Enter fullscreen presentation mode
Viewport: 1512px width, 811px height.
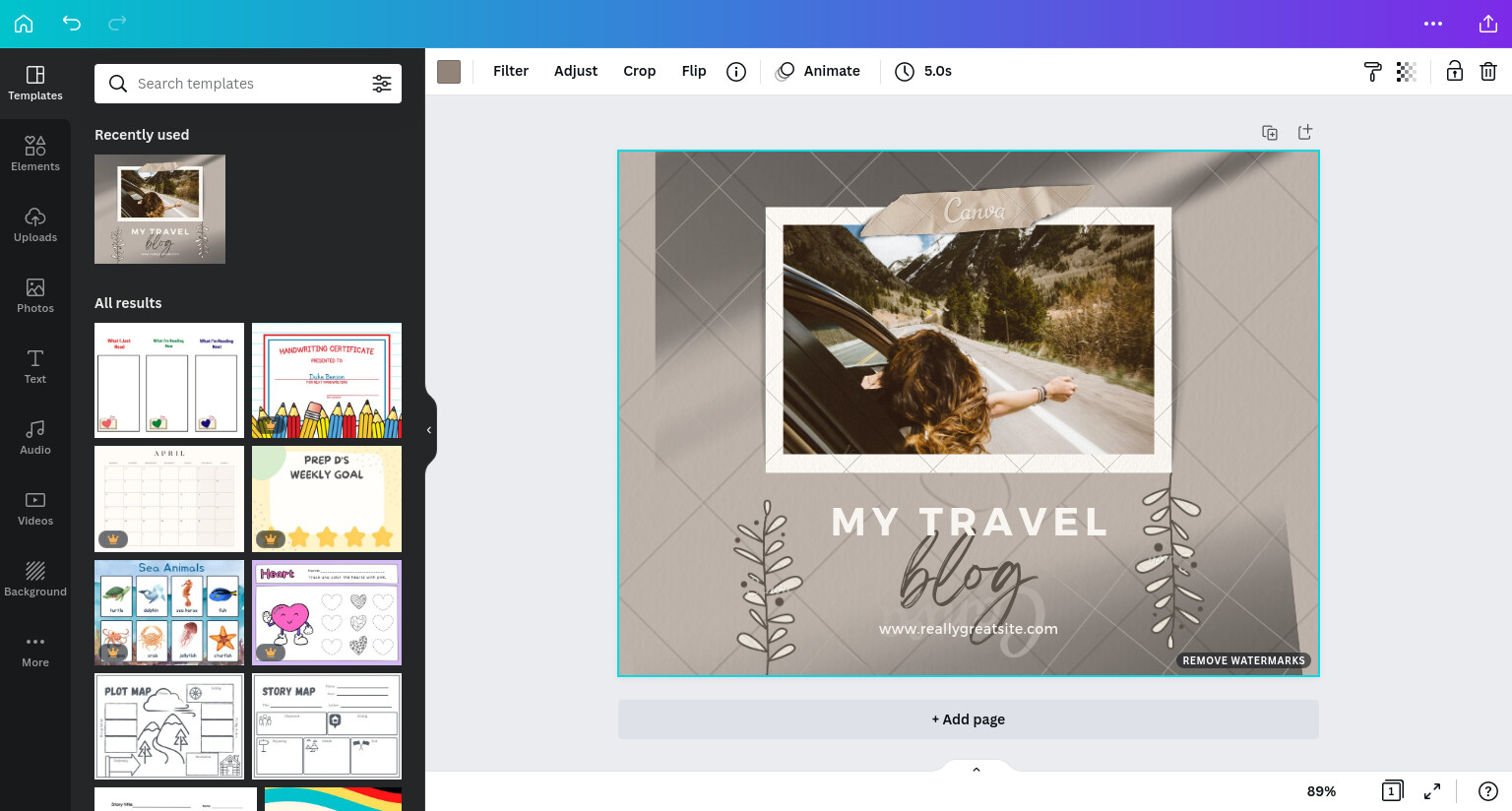pos(1432,791)
